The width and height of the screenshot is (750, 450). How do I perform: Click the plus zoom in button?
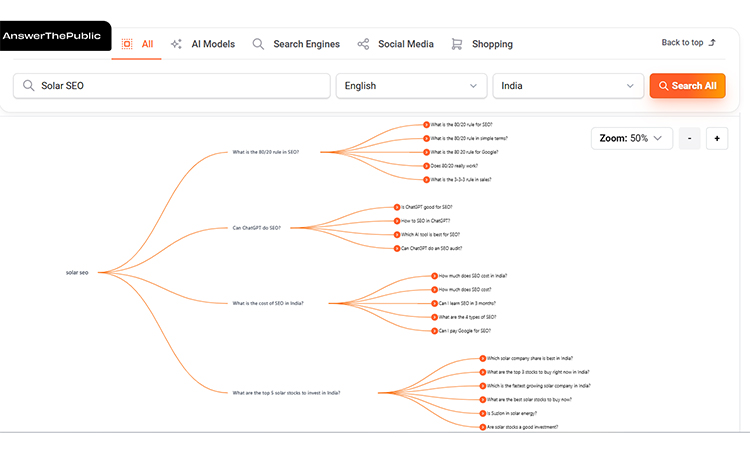click(x=716, y=139)
